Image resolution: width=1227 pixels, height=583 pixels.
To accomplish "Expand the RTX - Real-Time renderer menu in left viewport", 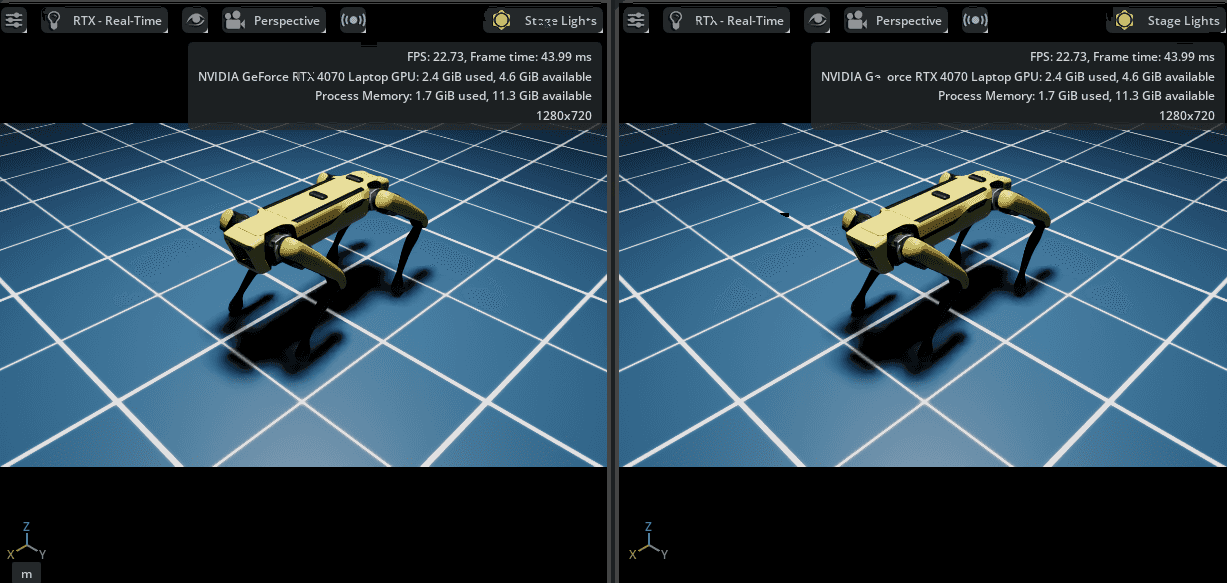I will pos(104,20).
